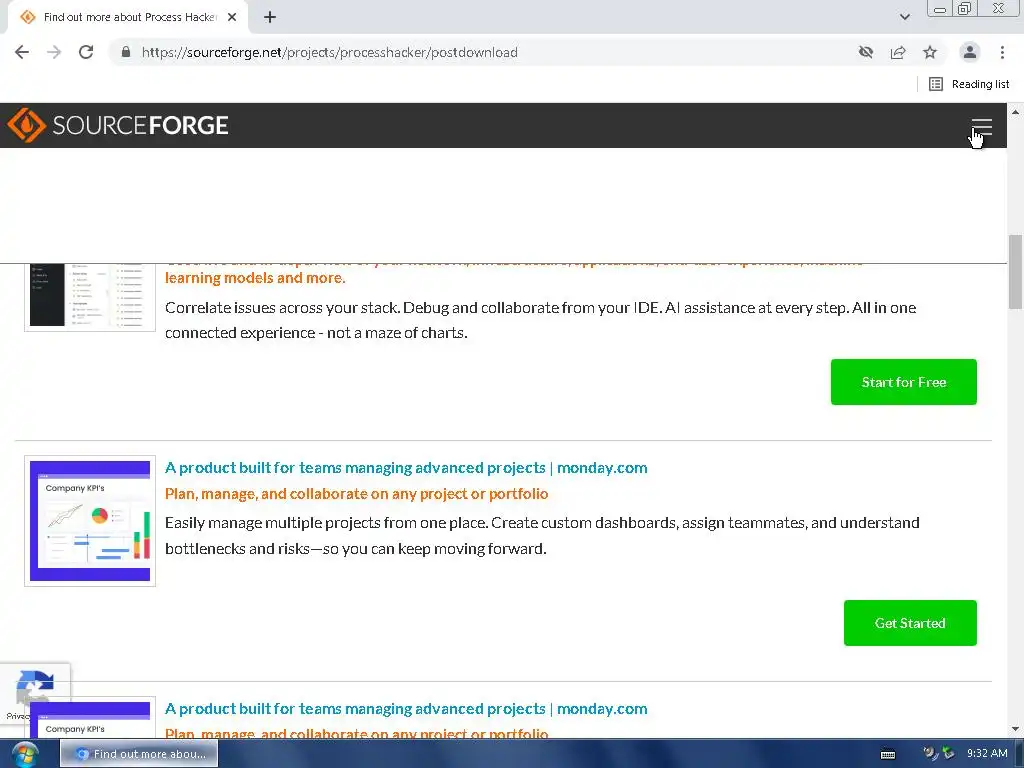Click the tracking-blocked eye icon in address bar
Image resolution: width=1024 pixels, height=768 pixels.
pyautogui.click(x=866, y=52)
